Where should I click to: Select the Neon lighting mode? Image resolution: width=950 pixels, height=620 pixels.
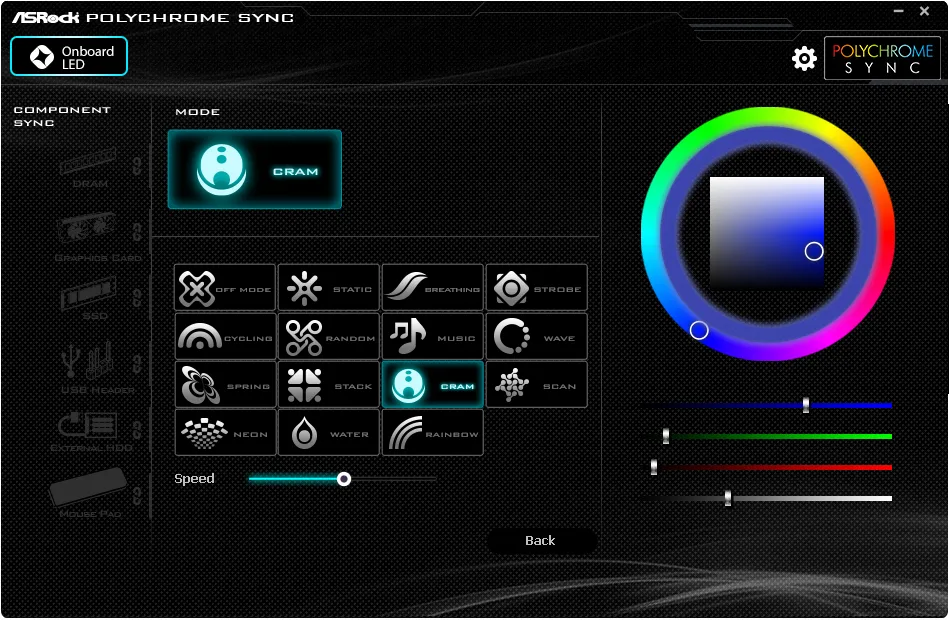(x=225, y=433)
